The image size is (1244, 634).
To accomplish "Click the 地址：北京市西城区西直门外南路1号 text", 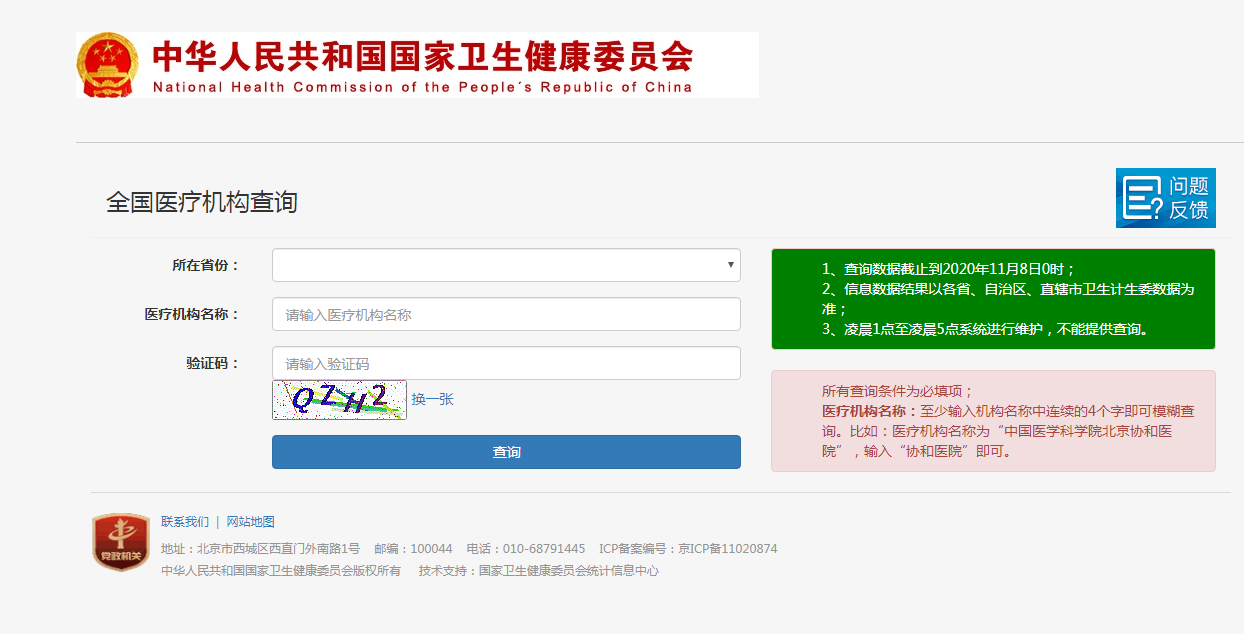I will pyautogui.click(x=260, y=549).
